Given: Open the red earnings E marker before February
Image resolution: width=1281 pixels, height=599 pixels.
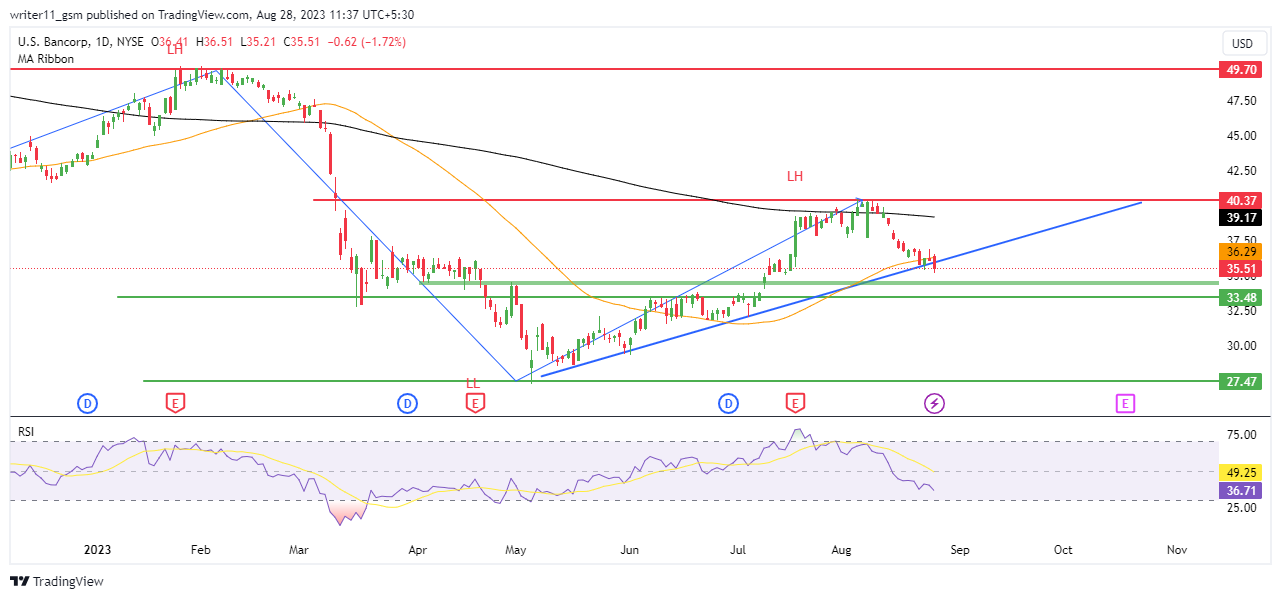Looking at the screenshot, I should pos(175,403).
